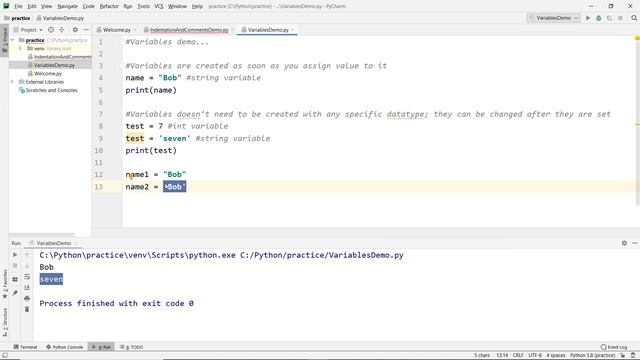640x360 pixels.
Task: Open the Terminal tool window
Action: [x=25, y=347]
